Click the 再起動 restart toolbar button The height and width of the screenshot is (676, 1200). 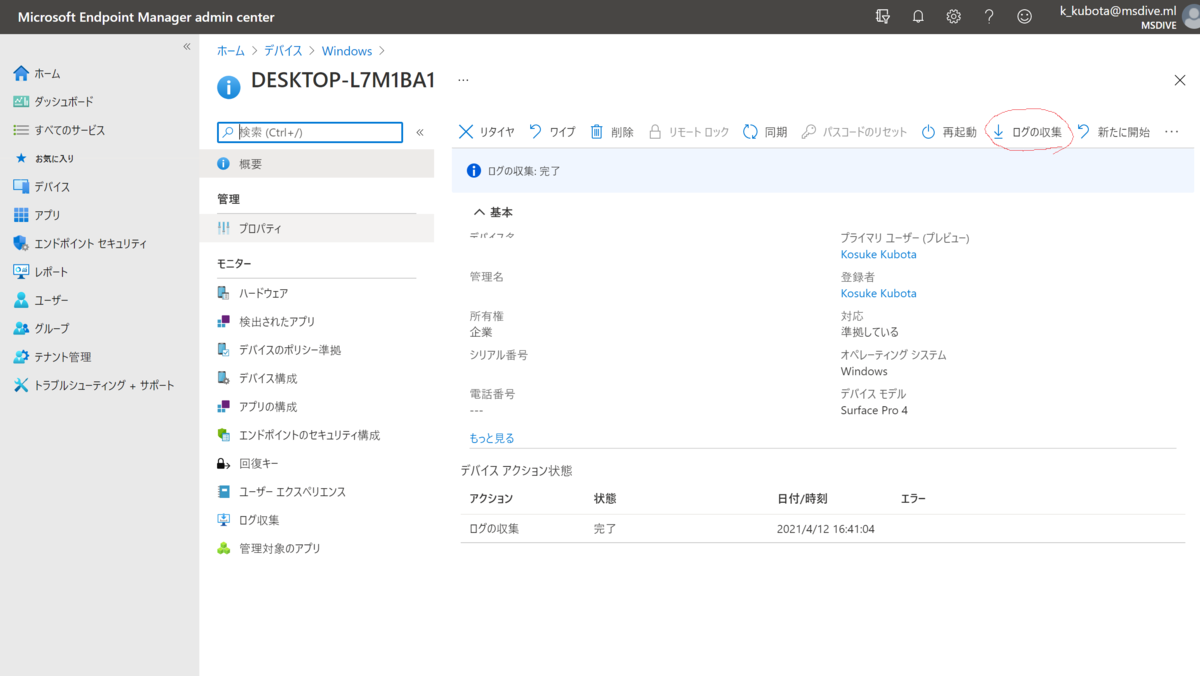tap(948, 132)
